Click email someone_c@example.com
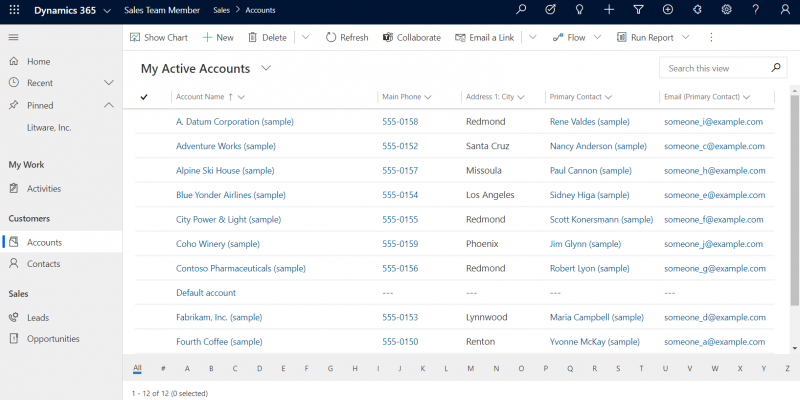Screen dimensions: 800x400 point(714,146)
